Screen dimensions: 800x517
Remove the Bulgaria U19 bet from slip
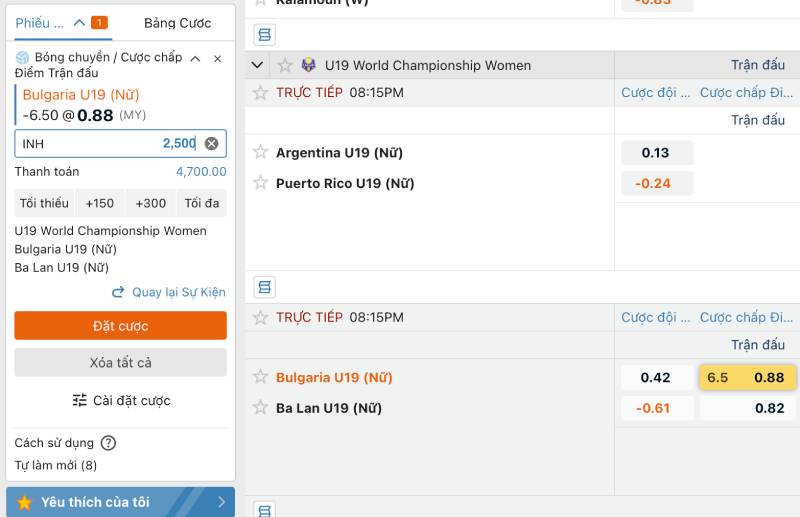(x=217, y=59)
